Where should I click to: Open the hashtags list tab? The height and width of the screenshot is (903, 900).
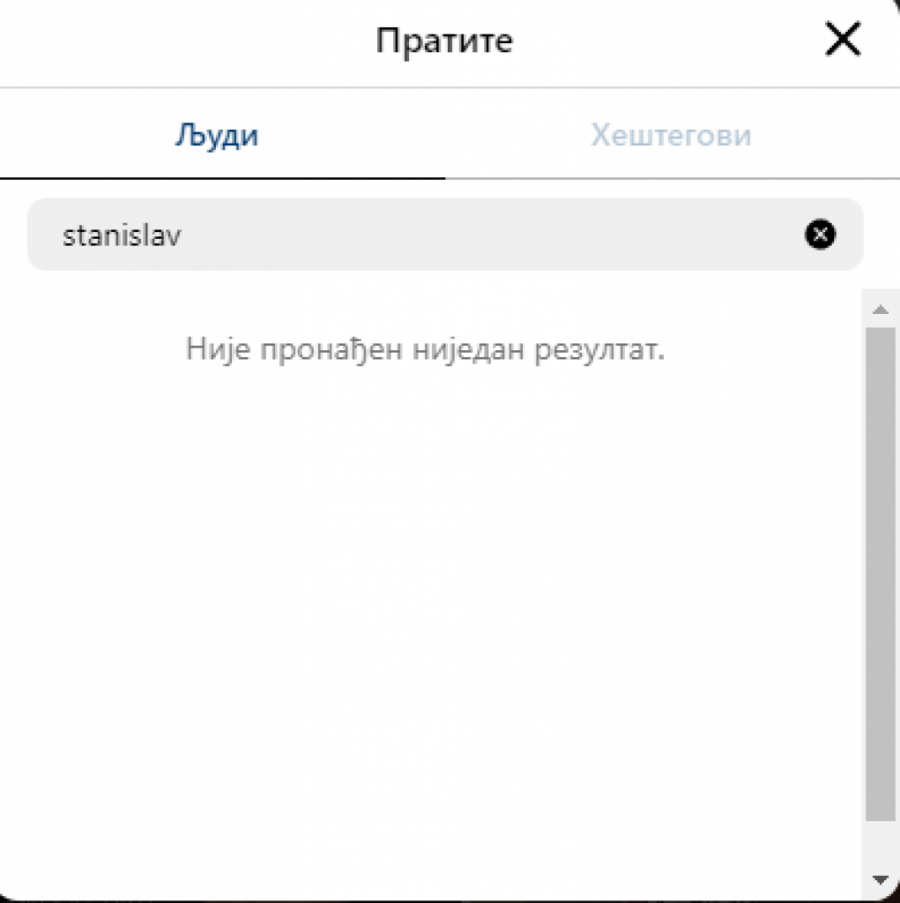671,135
